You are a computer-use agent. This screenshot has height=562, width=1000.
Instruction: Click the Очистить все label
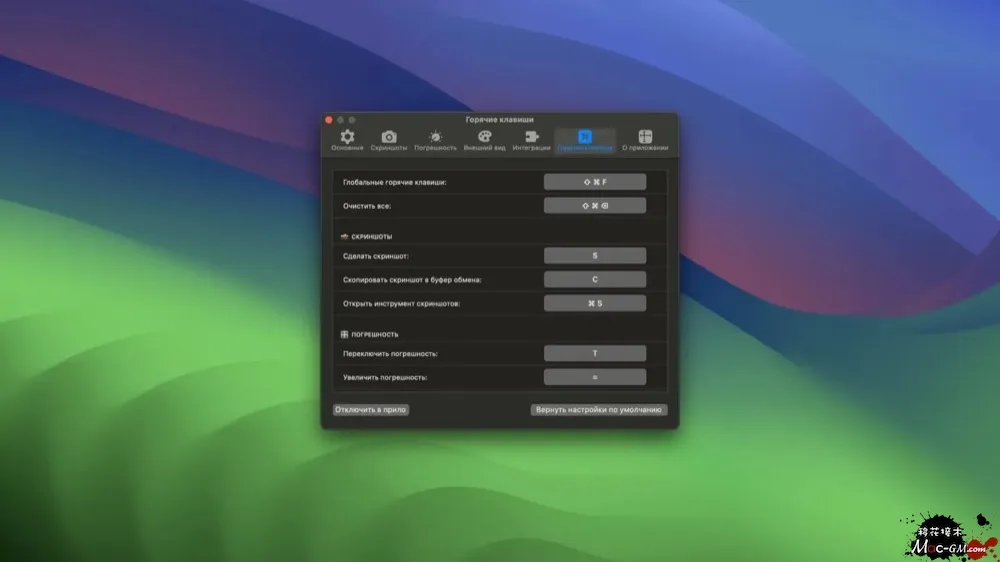pyautogui.click(x=367, y=206)
